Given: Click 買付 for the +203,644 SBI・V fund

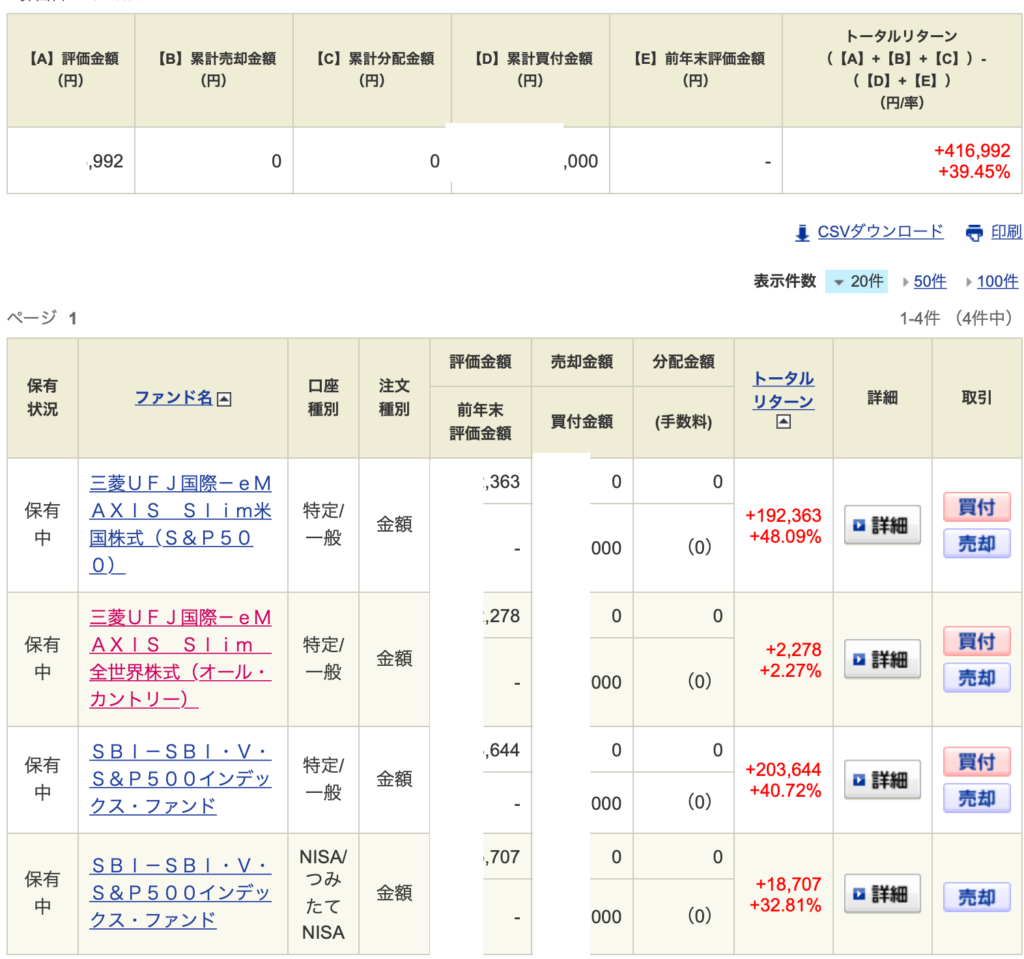Looking at the screenshot, I should pos(976,761).
